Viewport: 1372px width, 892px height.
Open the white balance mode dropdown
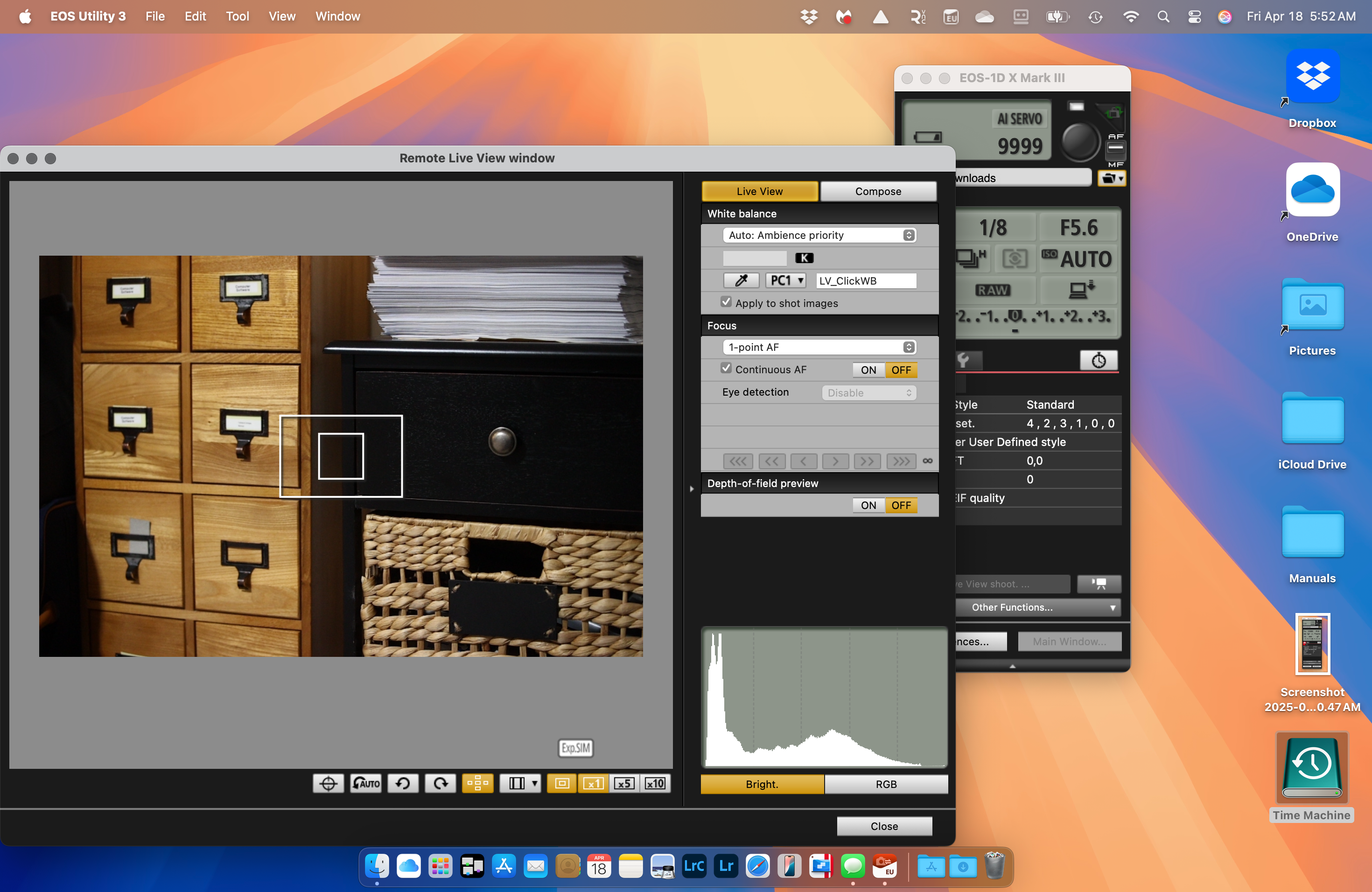pyautogui.click(x=819, y=235)
